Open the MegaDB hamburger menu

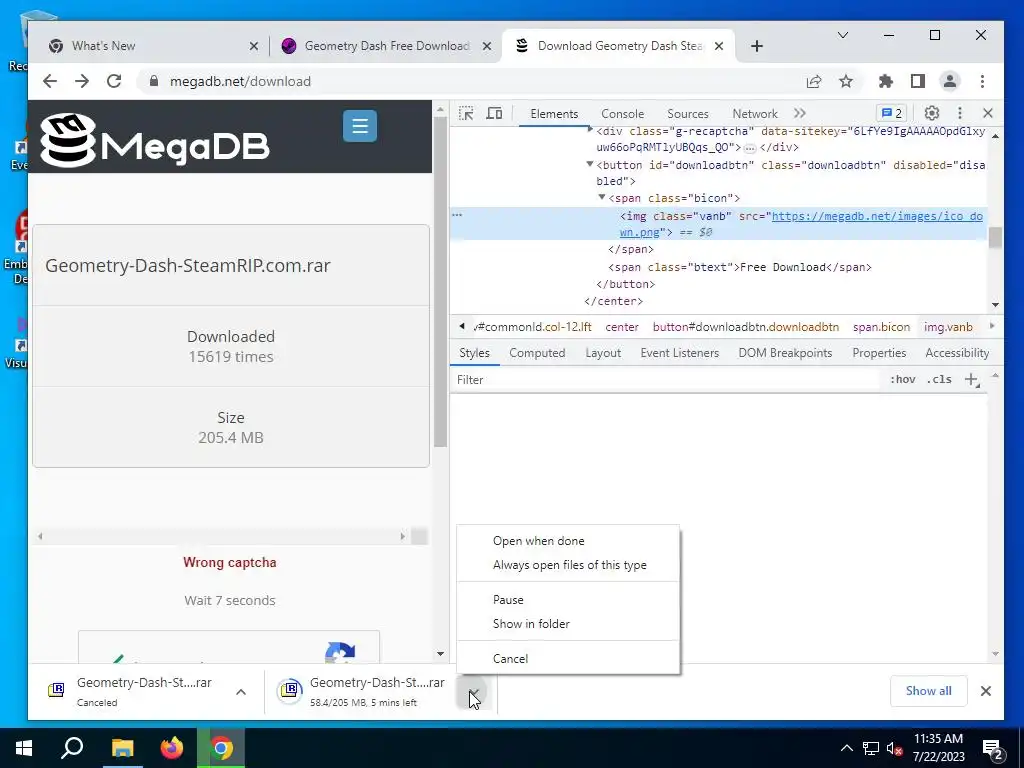tap(360, 125)
